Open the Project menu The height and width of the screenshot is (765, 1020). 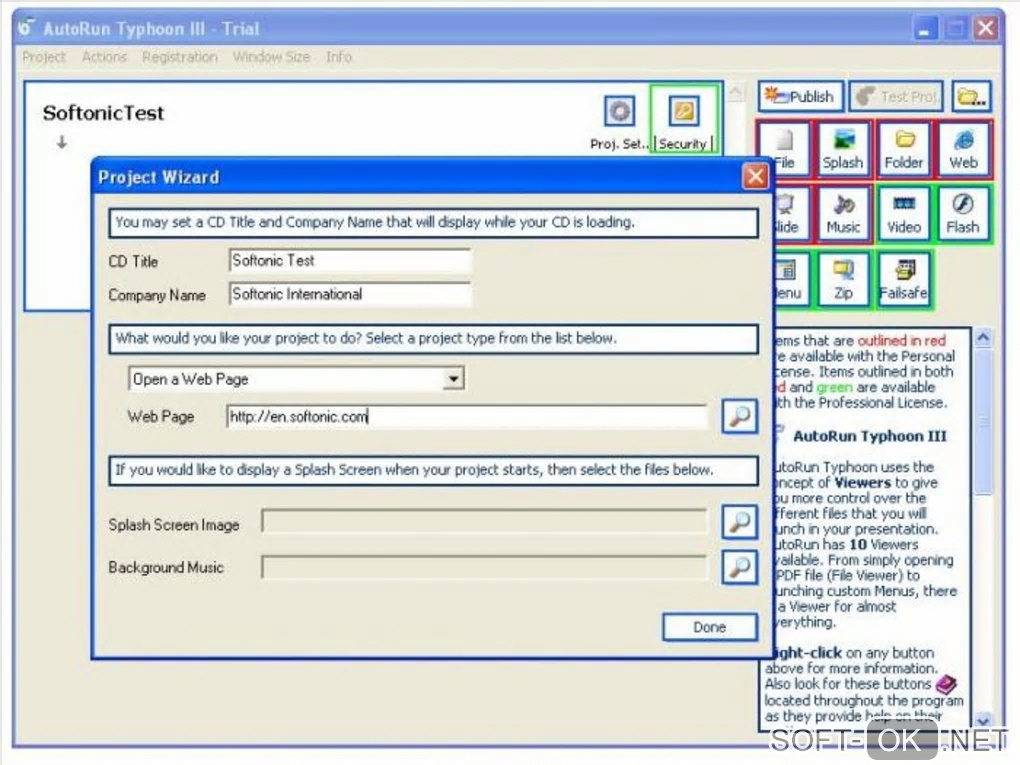coord(44,57)
